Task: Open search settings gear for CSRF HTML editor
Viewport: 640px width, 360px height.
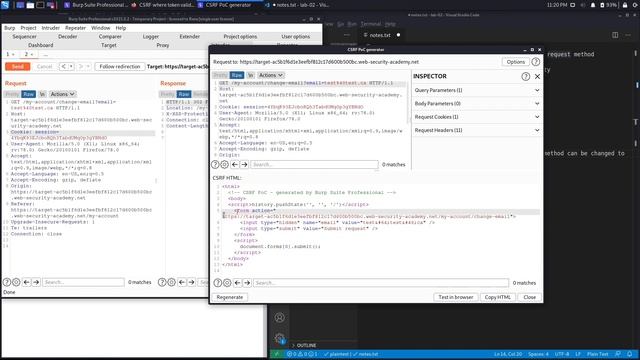Action: (x=227, y=283)
